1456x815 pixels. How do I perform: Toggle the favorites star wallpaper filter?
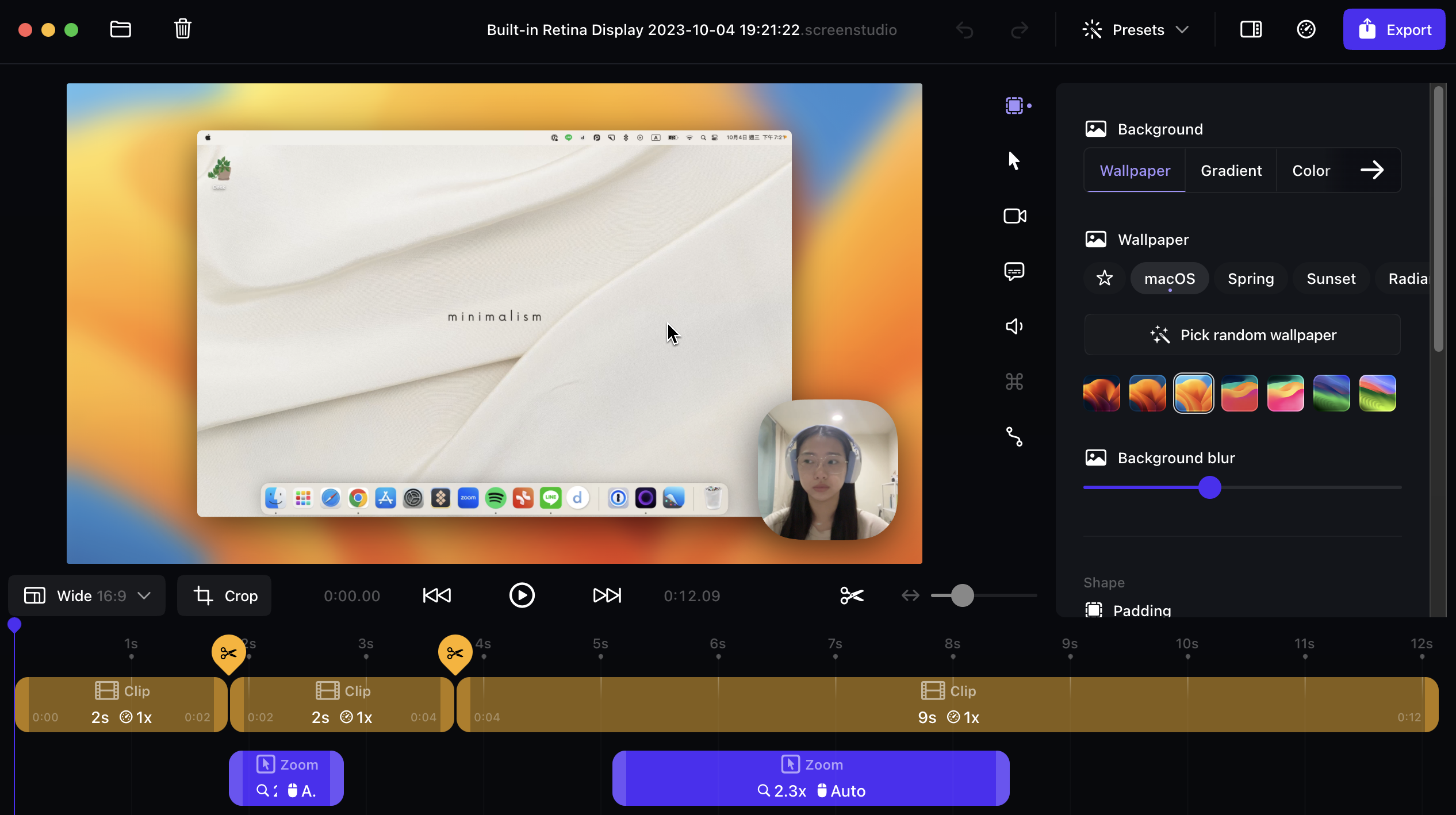tap(1104, 279)
